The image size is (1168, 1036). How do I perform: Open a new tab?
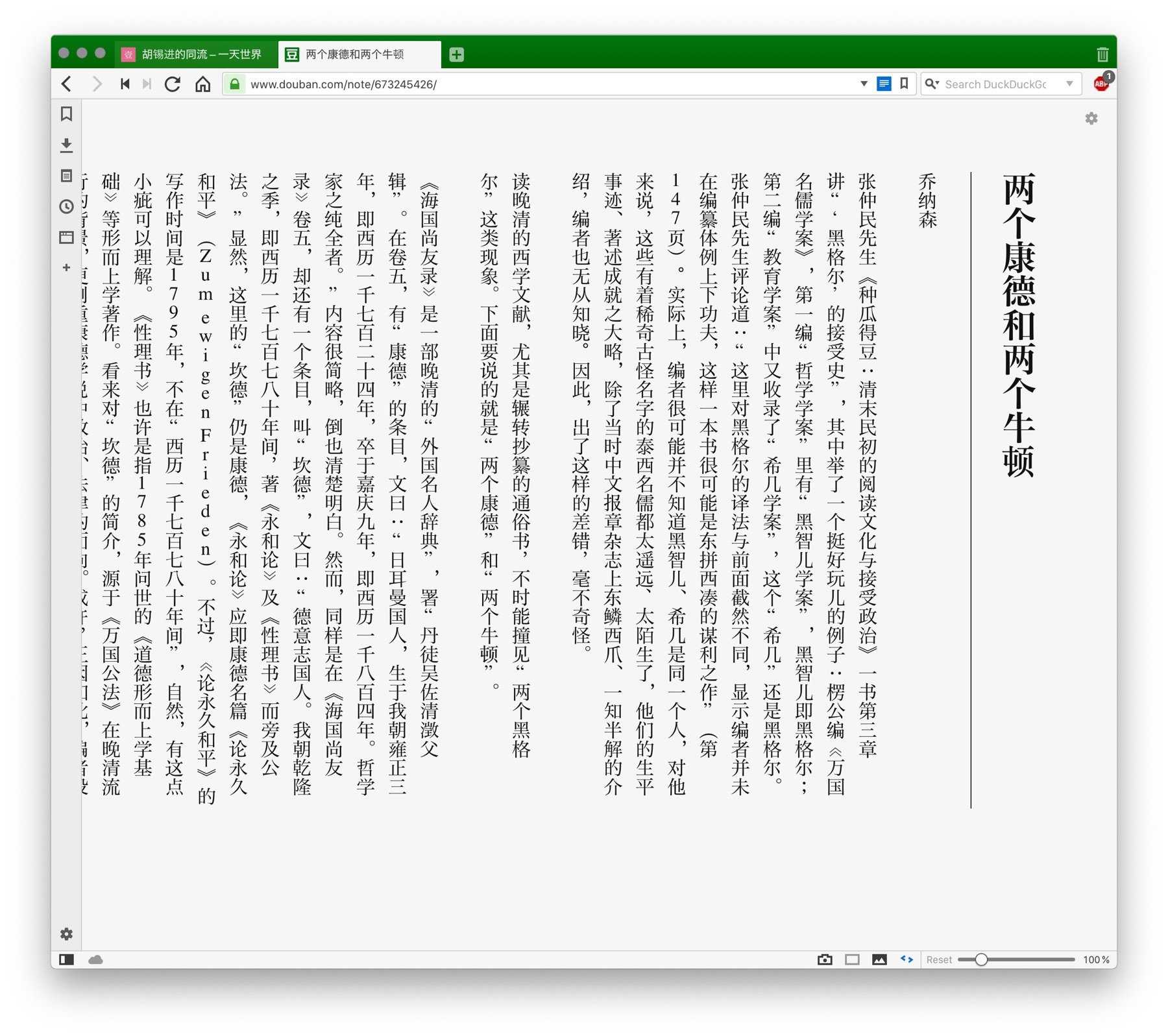(x=457, y=54)
